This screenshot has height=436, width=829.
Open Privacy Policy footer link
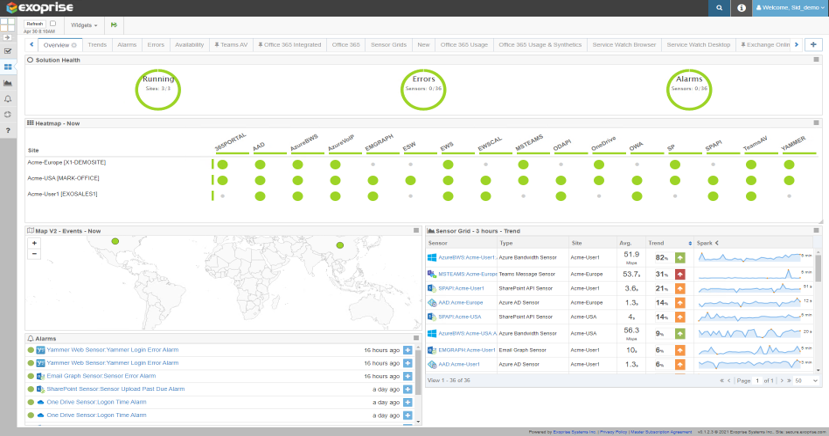coord(613,432)
